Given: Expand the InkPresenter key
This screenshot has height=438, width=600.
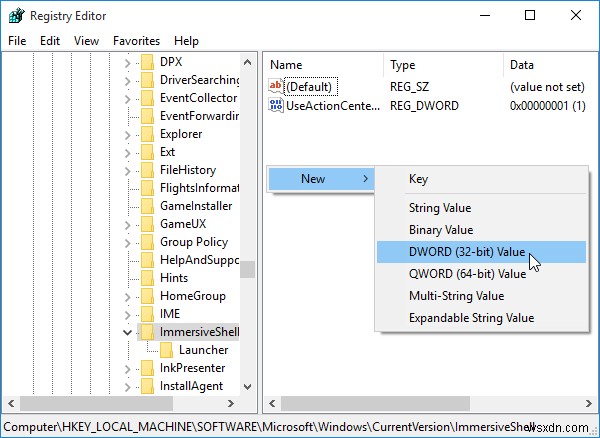Looking at the screenshot, I should click(x=127, y=368).
